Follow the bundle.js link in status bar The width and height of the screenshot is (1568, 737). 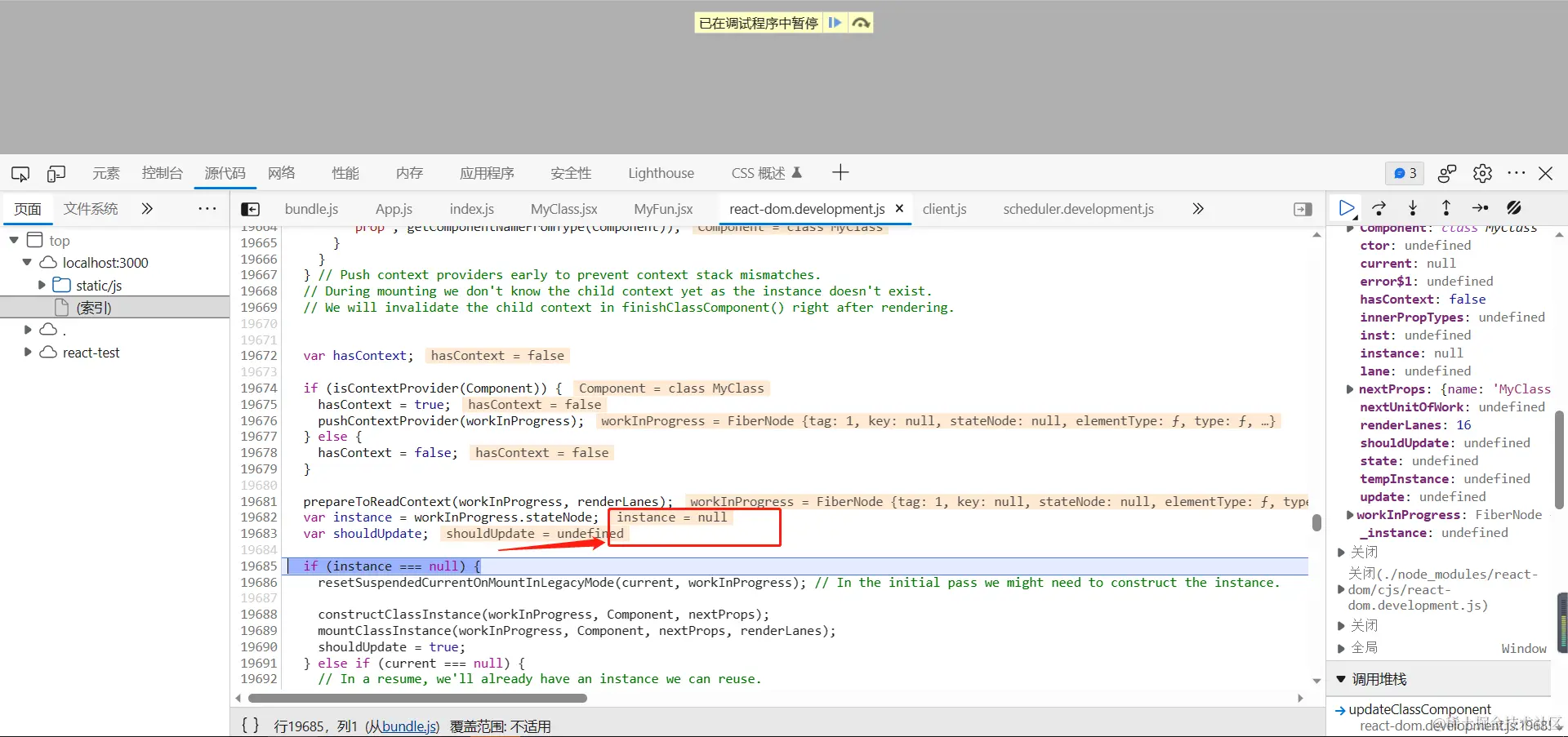click(409, 726)
